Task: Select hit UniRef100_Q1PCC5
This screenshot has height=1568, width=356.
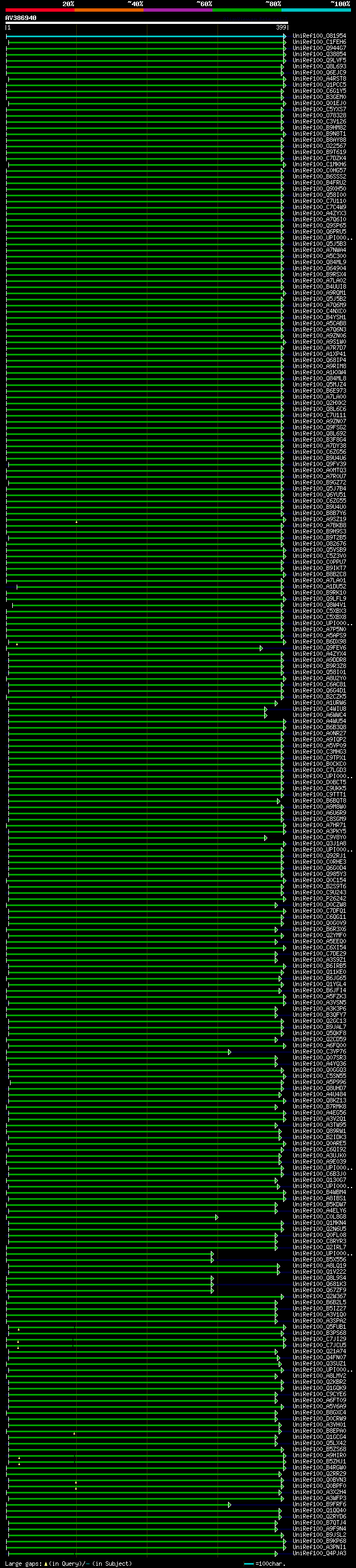Action: 319,85
